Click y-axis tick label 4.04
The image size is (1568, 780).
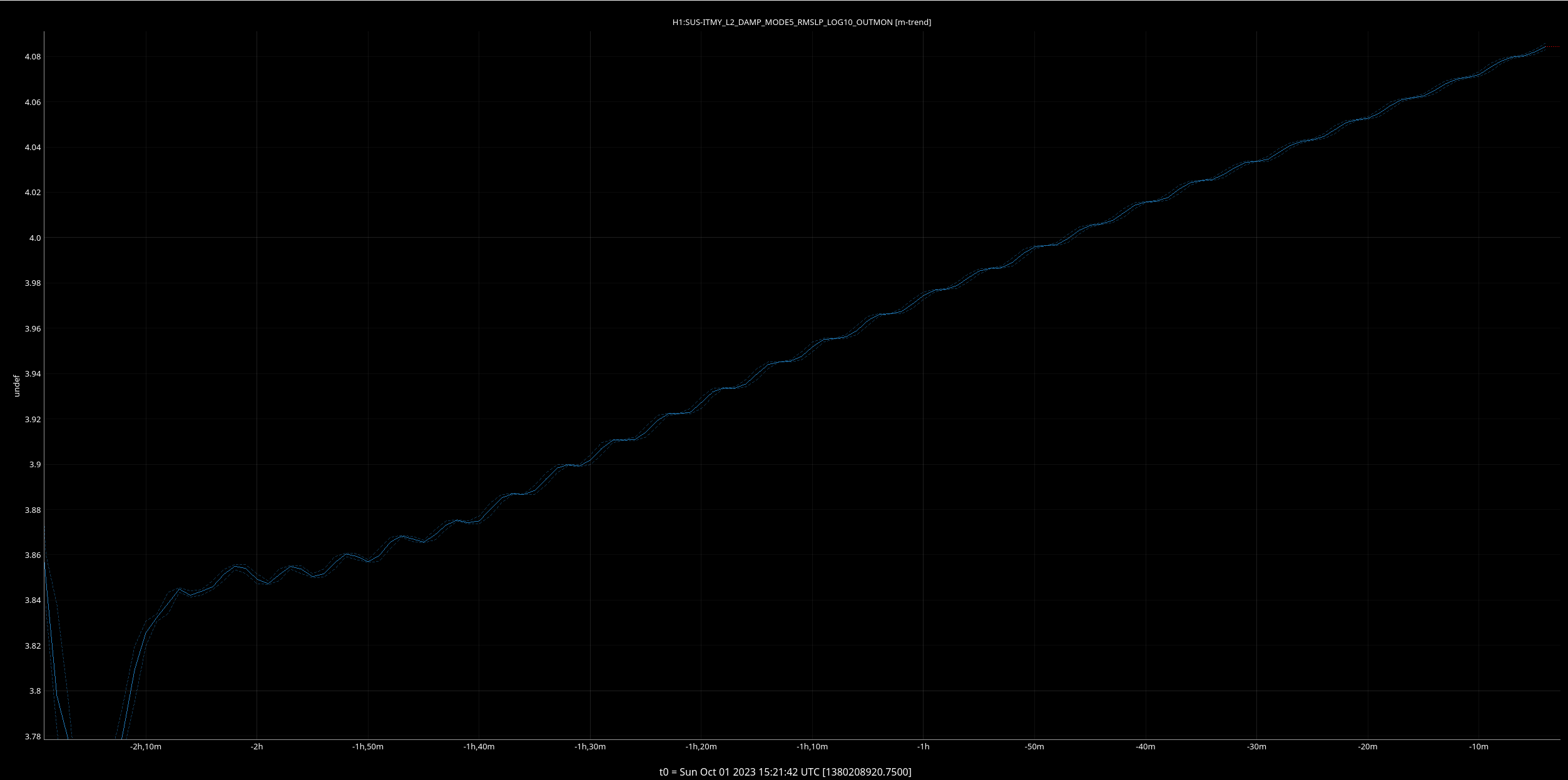click(33, 148)
